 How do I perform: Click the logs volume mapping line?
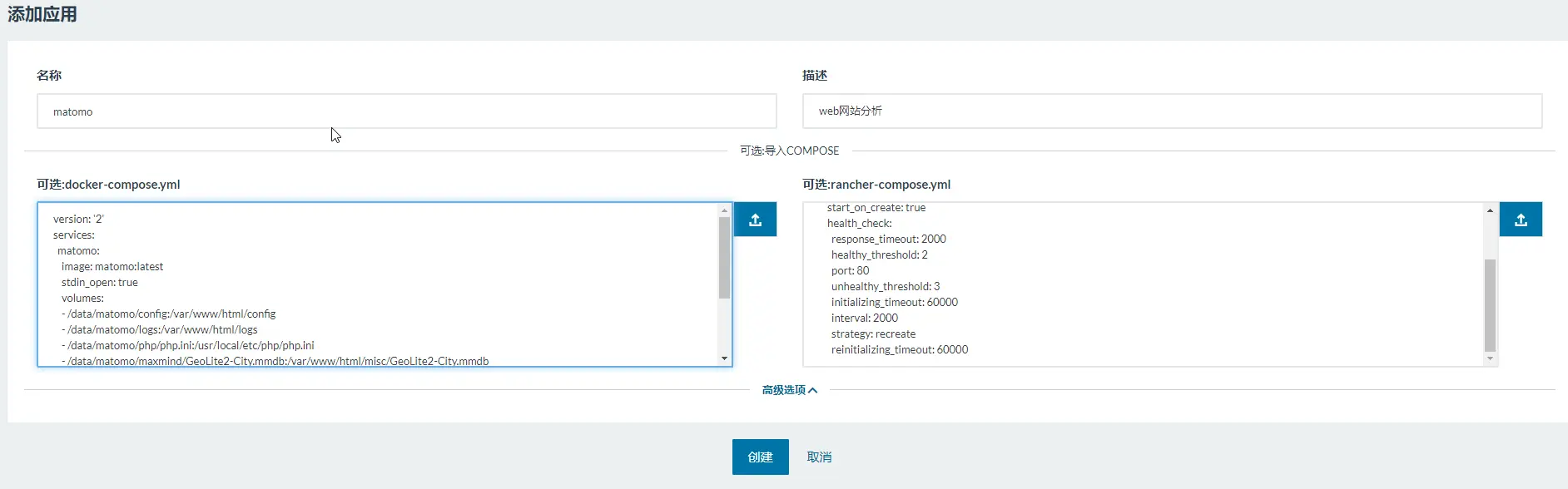point(159,330)
